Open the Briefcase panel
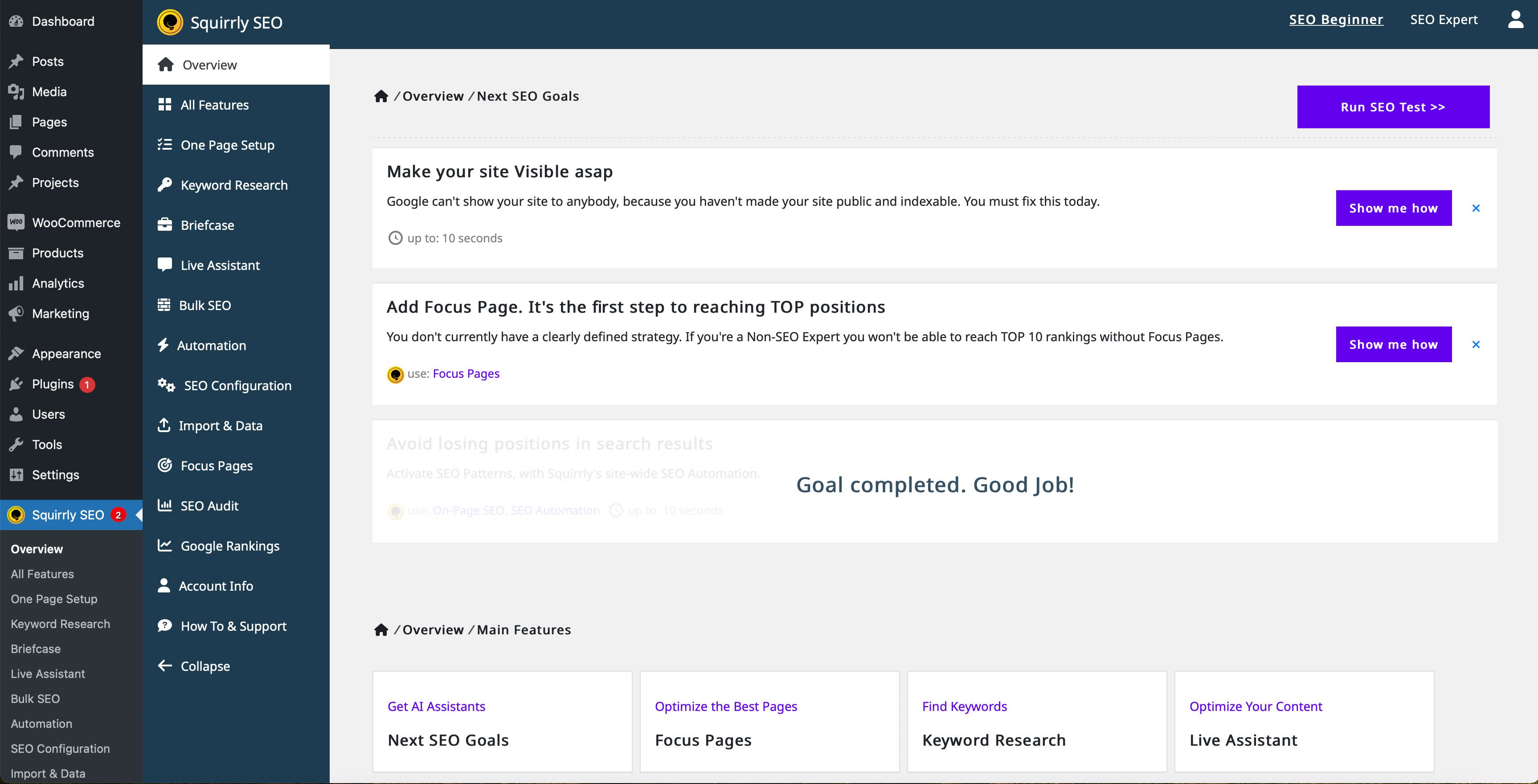Viewport: 1538px width, 784px height. point(207,224)
